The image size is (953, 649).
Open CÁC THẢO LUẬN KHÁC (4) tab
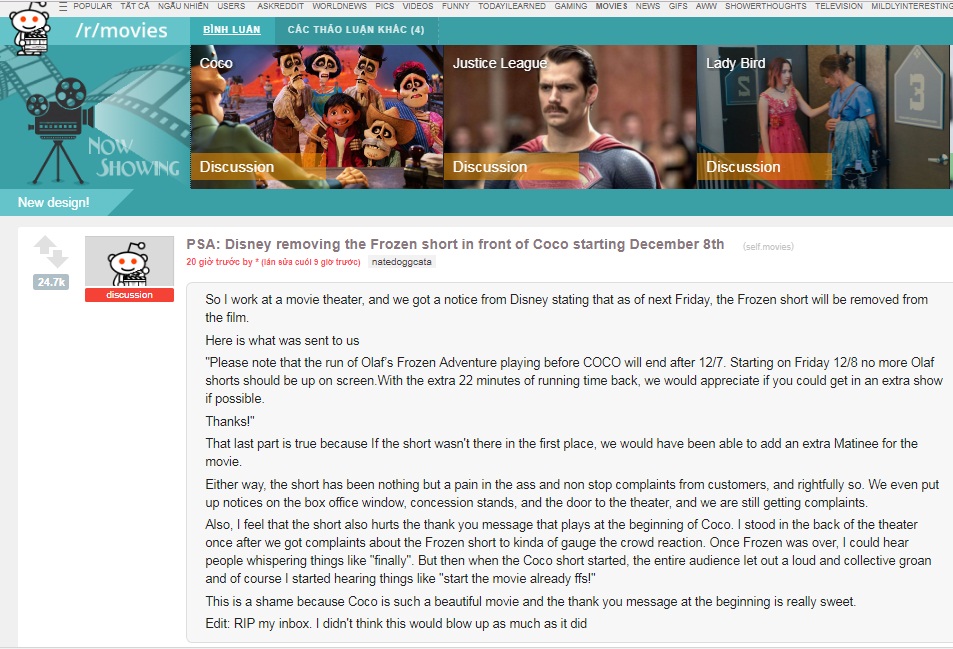pyautogui.click(x=356, y=30)
